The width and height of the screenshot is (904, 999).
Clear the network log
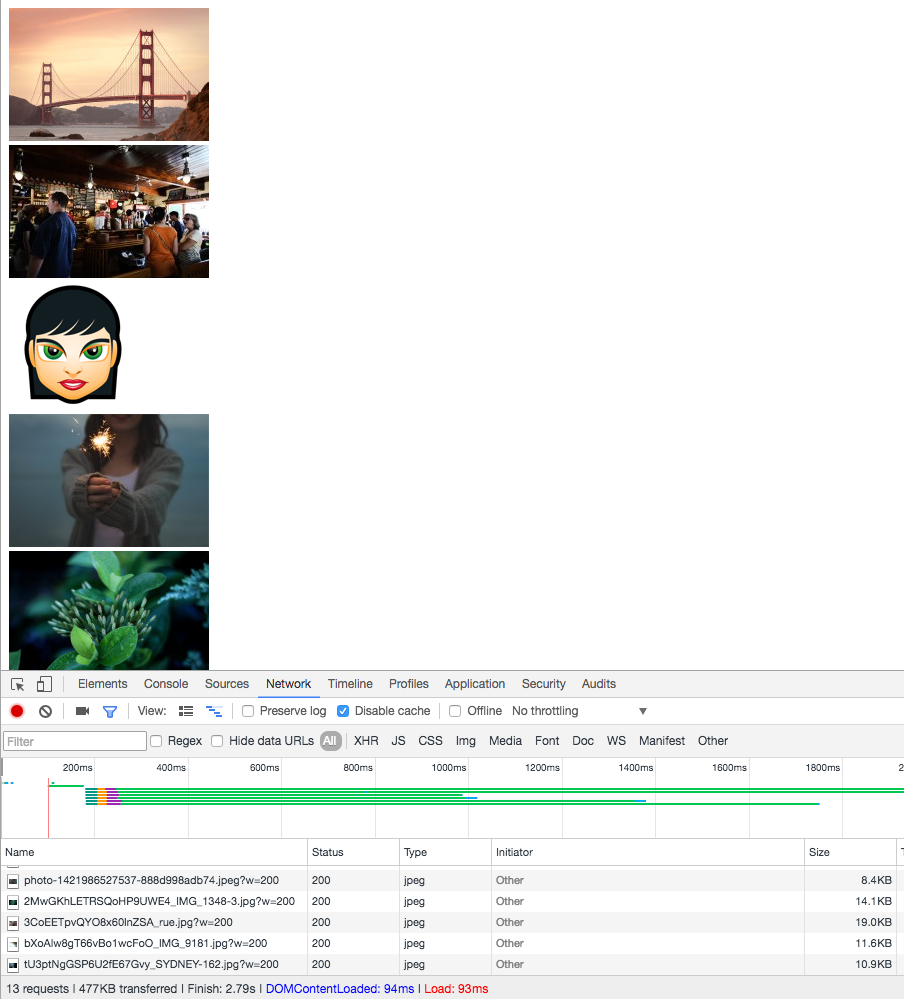tap(45, 711)
